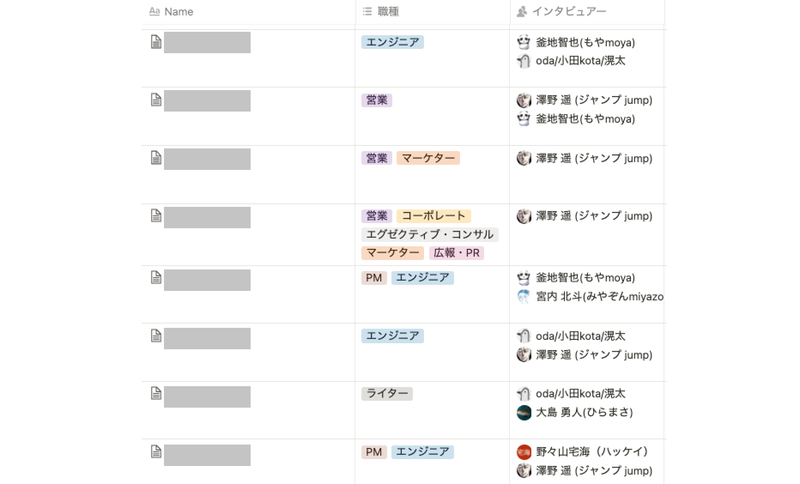Click the list icon beside the 職種 header

(367, 12)
